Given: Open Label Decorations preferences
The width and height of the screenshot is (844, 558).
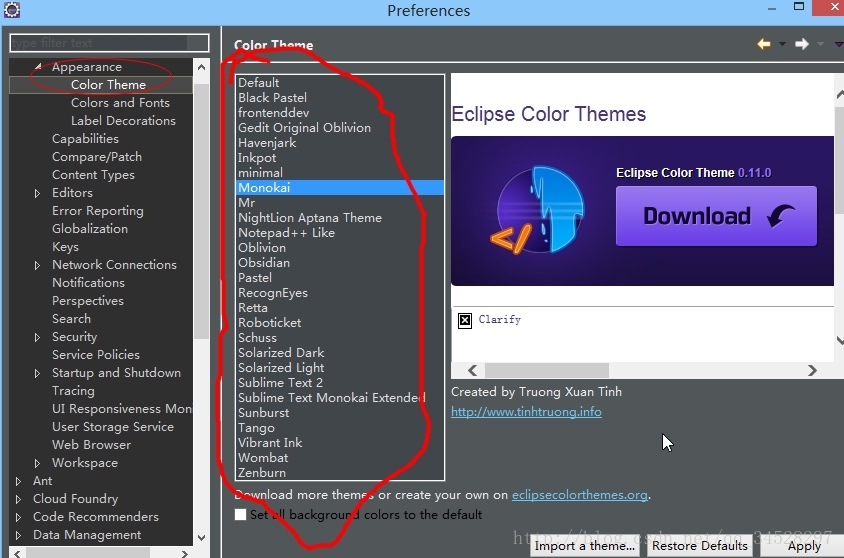Looking at the screenshot, I should coord(123,121).
